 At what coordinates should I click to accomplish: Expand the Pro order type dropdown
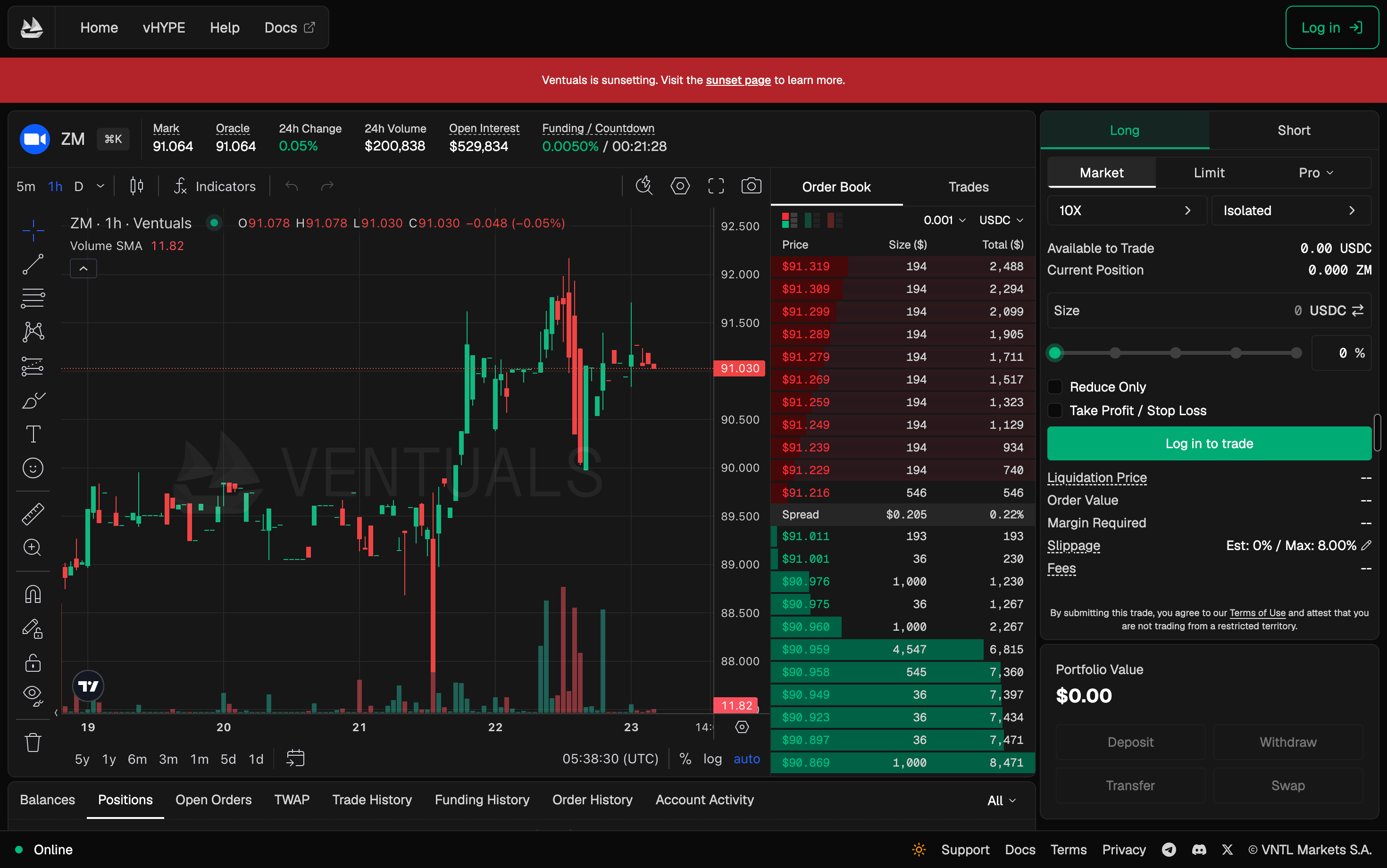tap(1316, 173)
